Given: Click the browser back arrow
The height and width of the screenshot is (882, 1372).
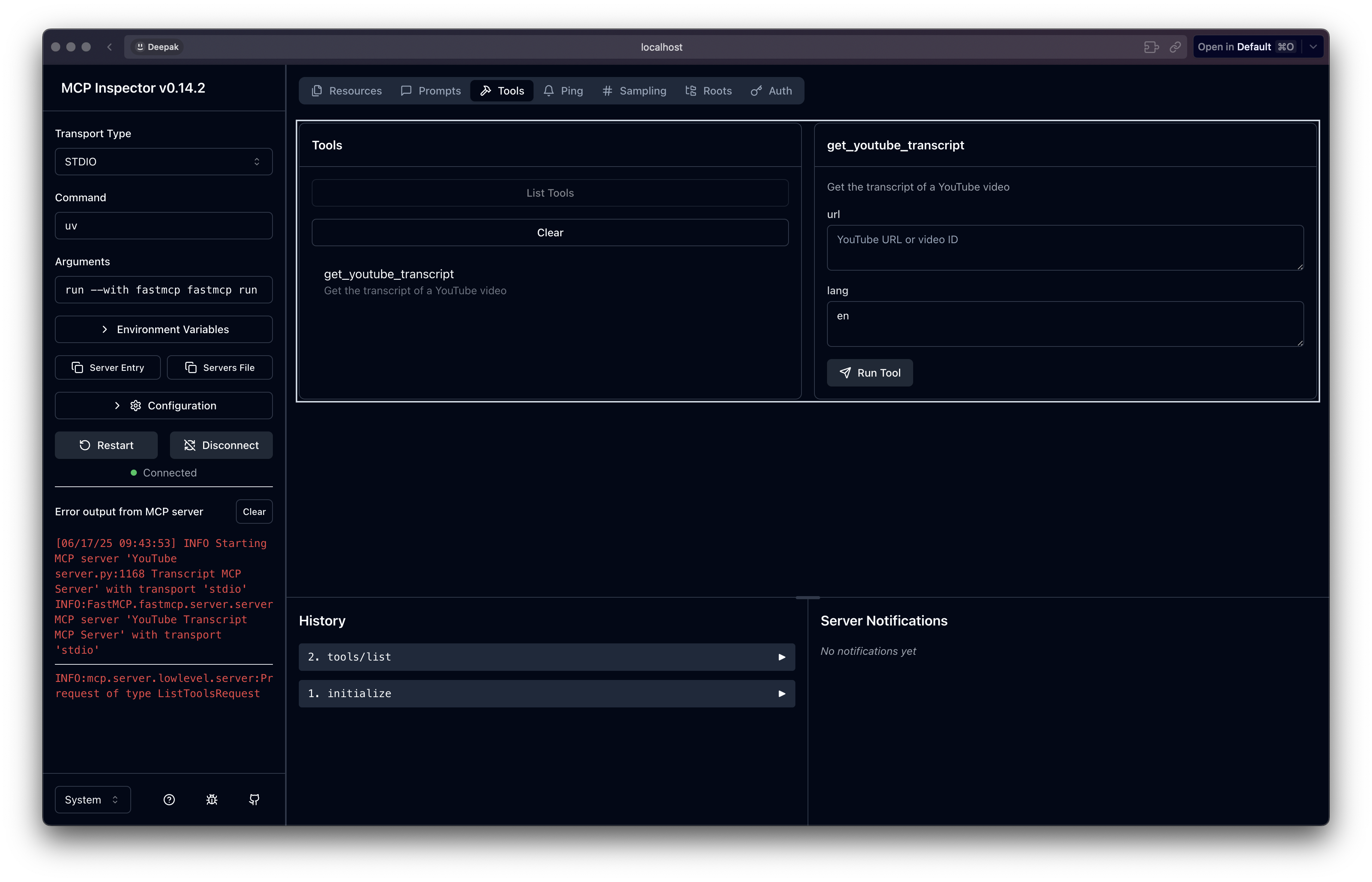Looking at the screenshot, I should pyautogui.click(x=109, y=47).
